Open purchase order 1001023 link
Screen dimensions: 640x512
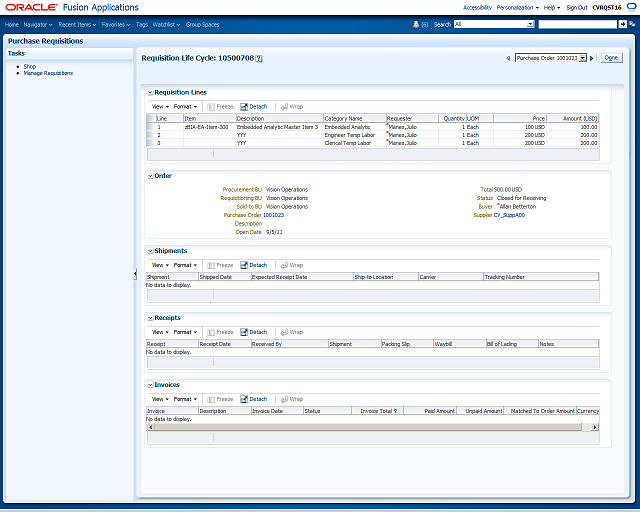point(273,215)
